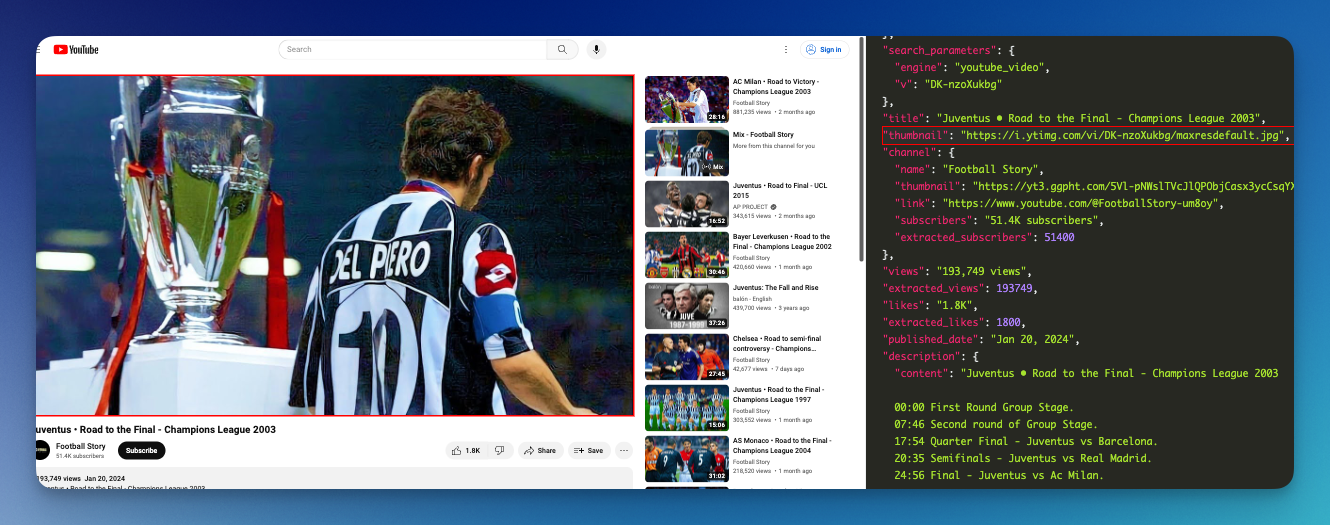The width and height of the screenshot is (1330, 525).
Task: Click the "title" line in JSON panel
Action: click(x=1075, y=118)
